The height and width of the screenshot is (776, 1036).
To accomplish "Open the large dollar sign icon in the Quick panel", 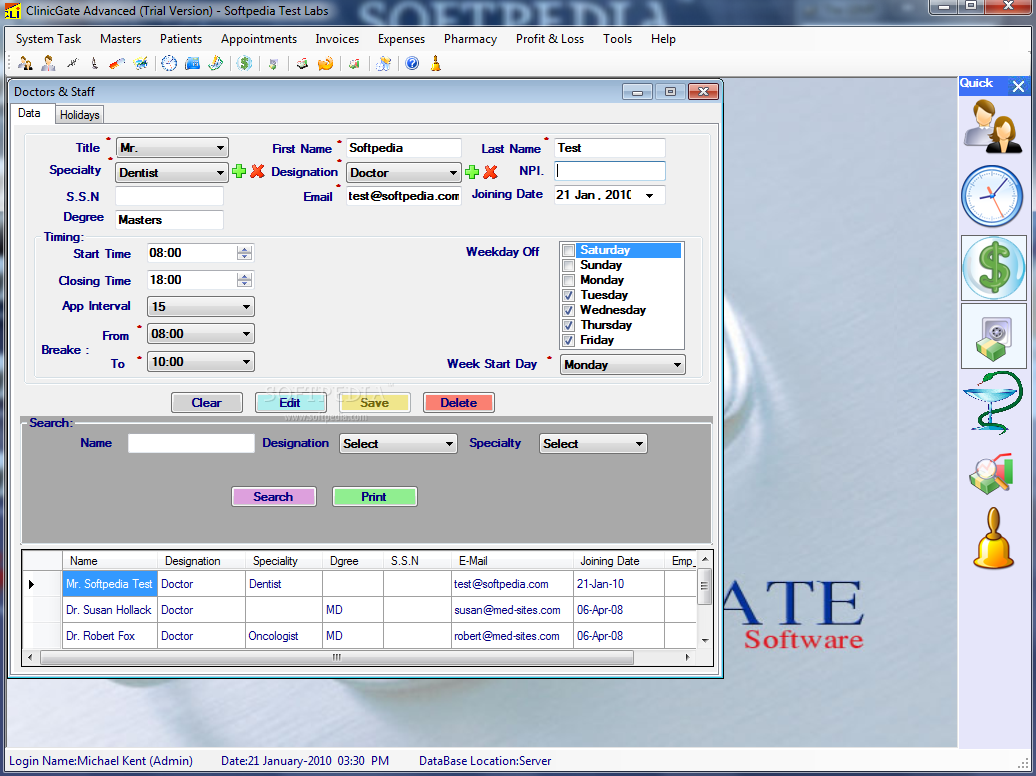I will (x=994, y=268).
